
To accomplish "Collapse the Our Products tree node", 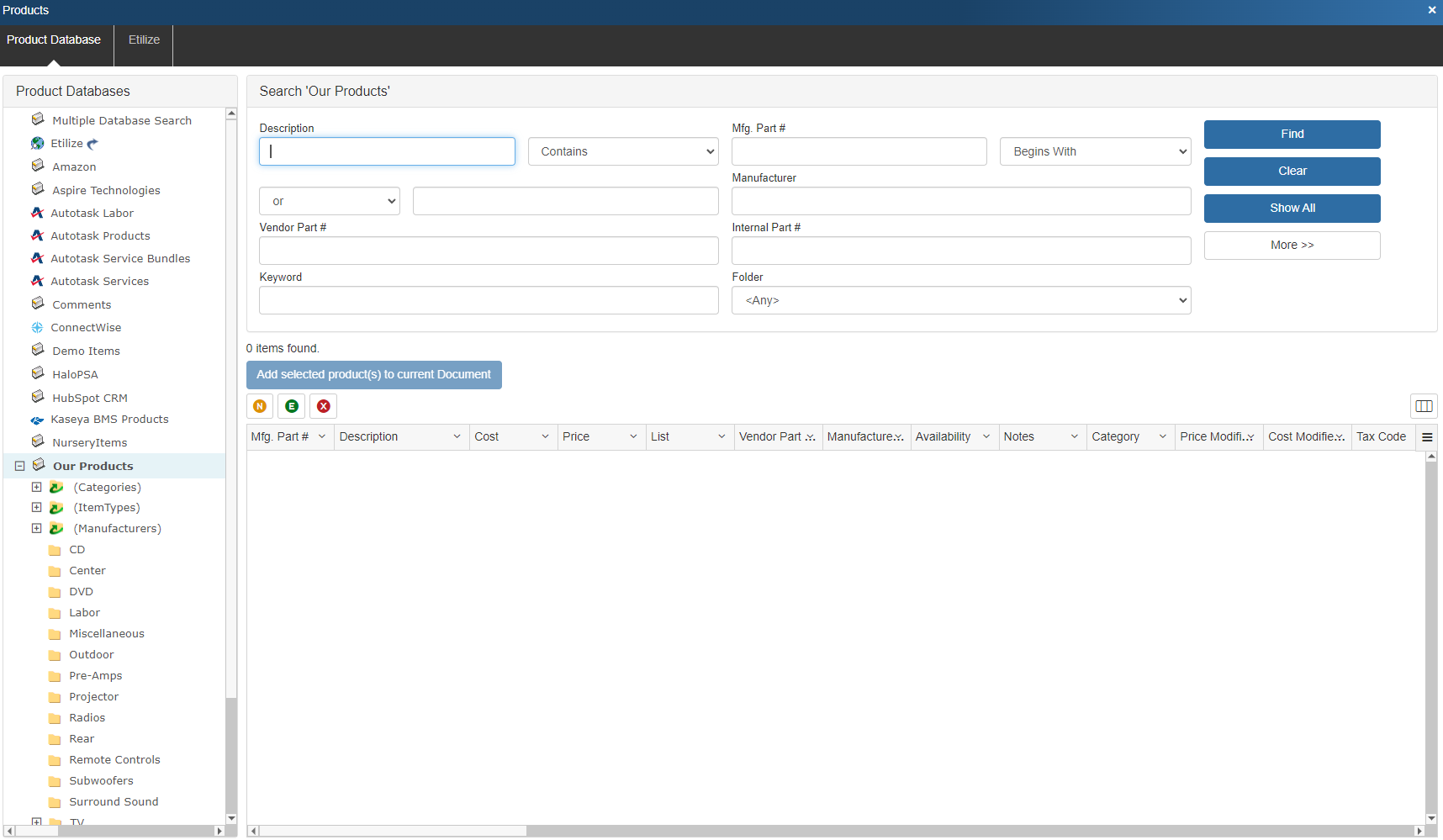I will [19, 466].
